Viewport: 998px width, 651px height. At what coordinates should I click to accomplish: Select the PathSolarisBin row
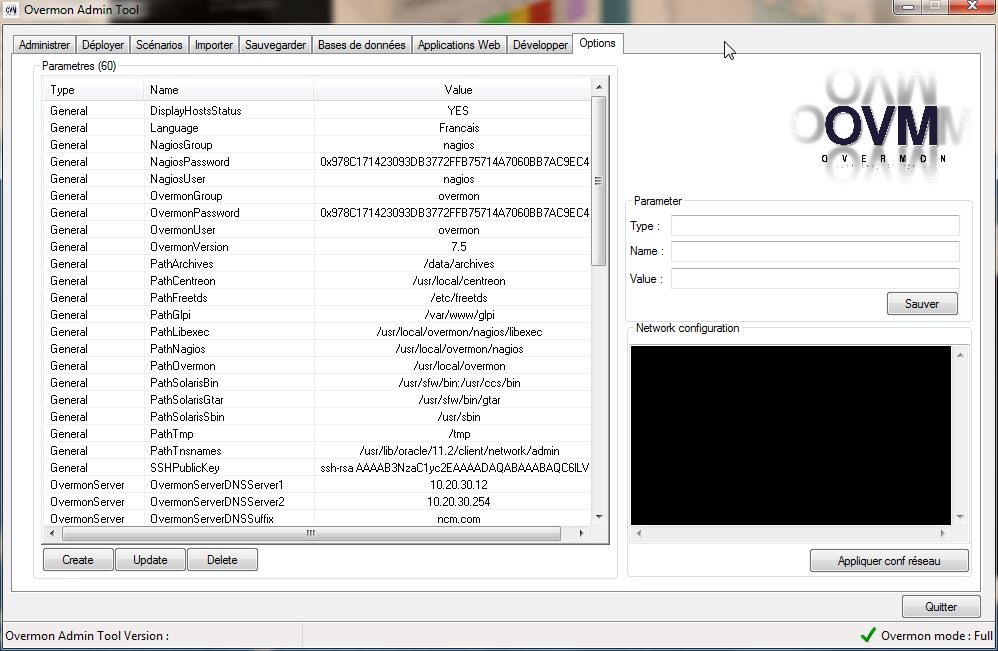click(317, 382)
